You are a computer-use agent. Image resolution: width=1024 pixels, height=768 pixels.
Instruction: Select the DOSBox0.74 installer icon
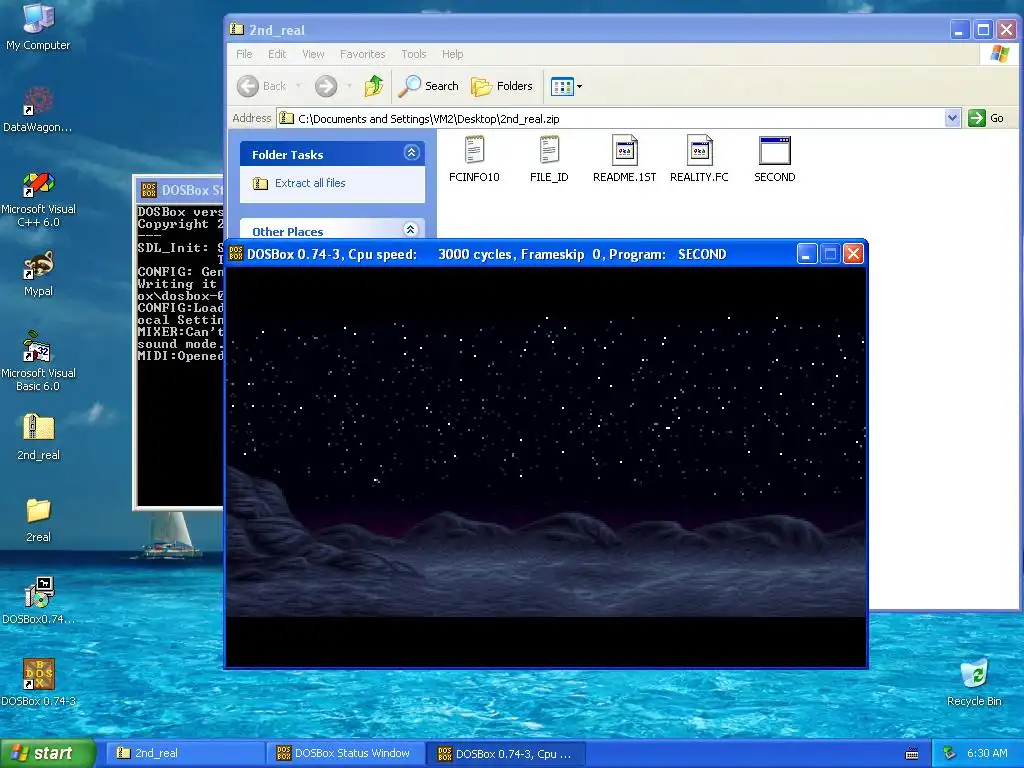[38, 601]
